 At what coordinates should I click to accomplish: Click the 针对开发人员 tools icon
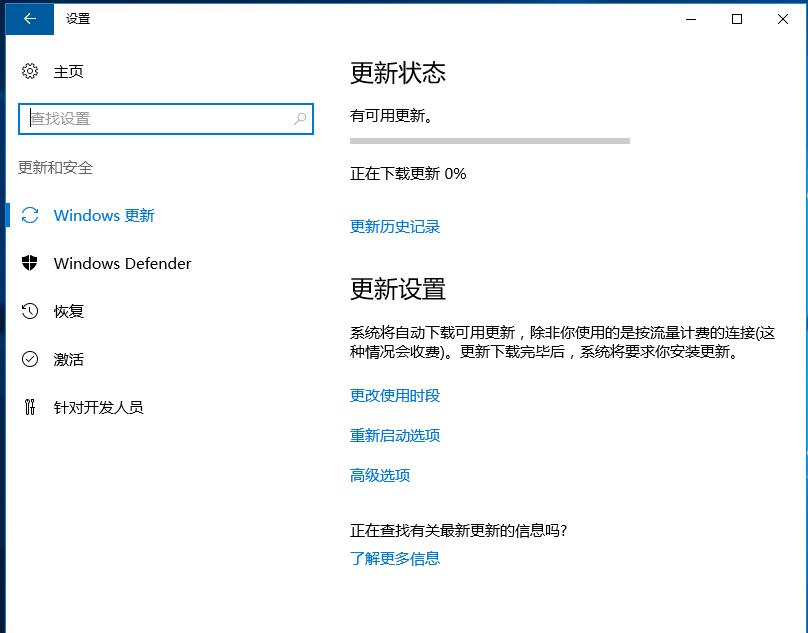30,407
